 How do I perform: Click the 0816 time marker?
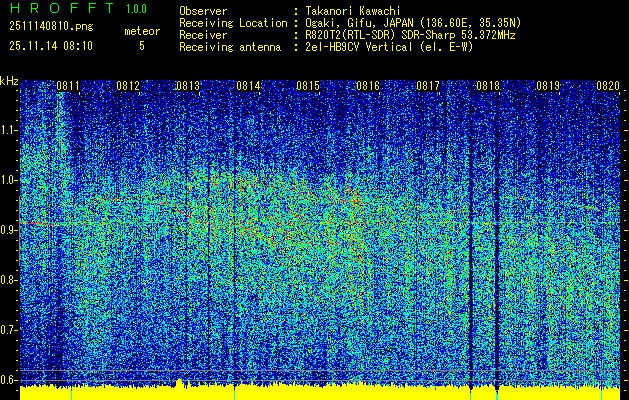368,85
